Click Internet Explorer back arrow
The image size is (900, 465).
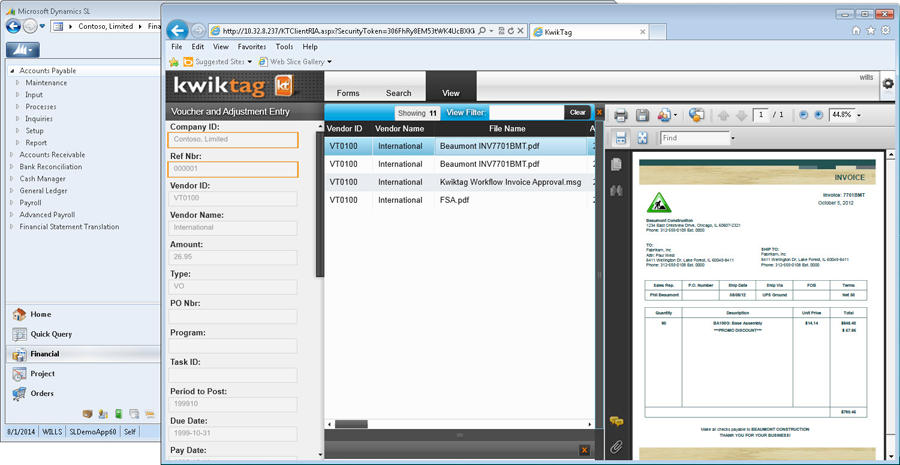pyautogui.click(x=178, y=30)
